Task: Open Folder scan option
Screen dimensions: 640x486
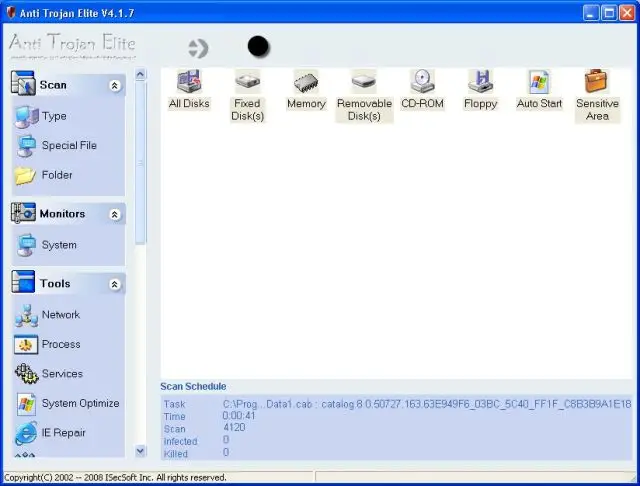Action: coord(44,175)
